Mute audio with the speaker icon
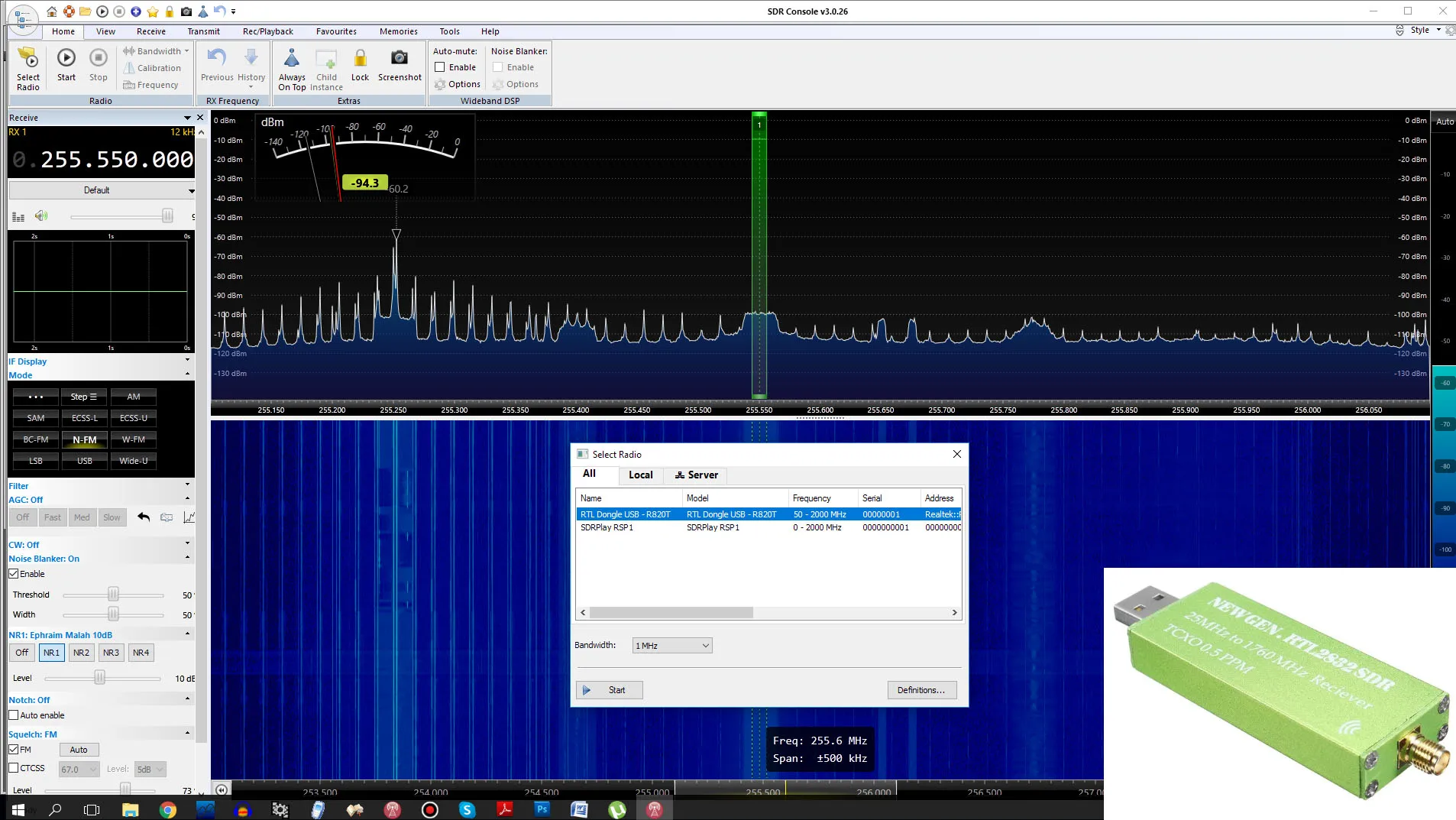The image size is (1456, 820). [41, 216]
